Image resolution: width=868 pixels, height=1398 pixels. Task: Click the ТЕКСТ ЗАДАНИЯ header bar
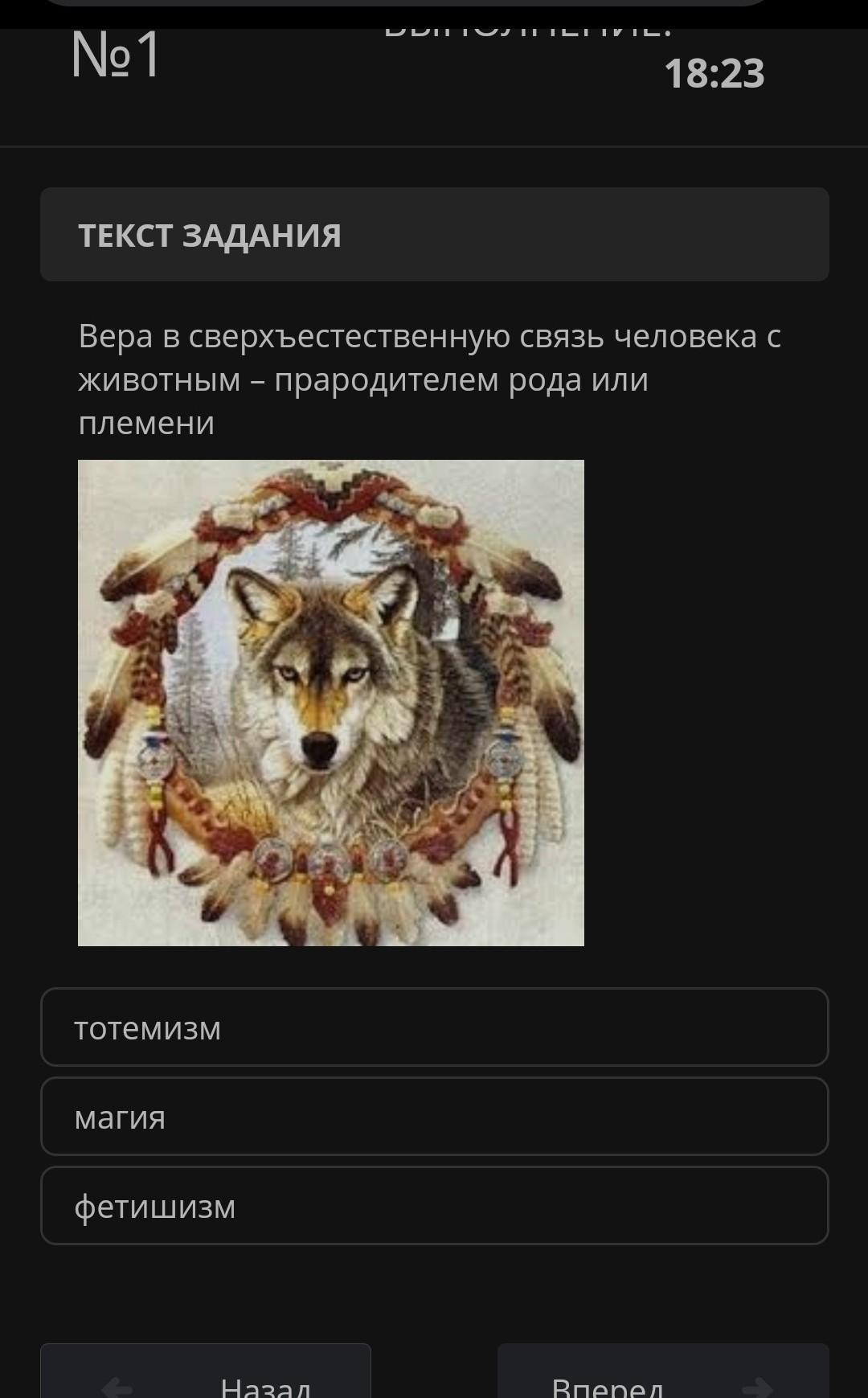(x=434, y=234)
